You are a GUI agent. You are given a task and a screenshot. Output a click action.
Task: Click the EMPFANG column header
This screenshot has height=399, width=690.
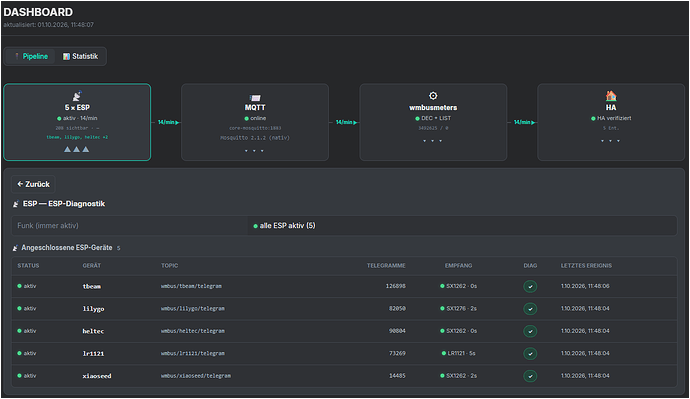(x=459, y=266)
